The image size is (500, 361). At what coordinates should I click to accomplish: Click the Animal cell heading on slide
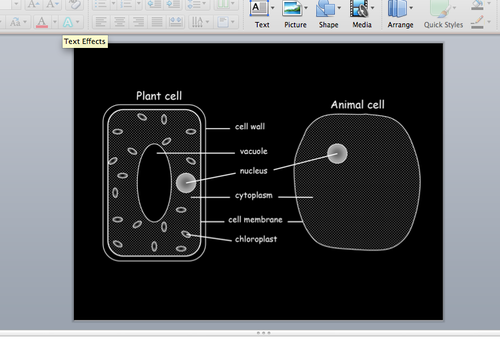(358, 105)
